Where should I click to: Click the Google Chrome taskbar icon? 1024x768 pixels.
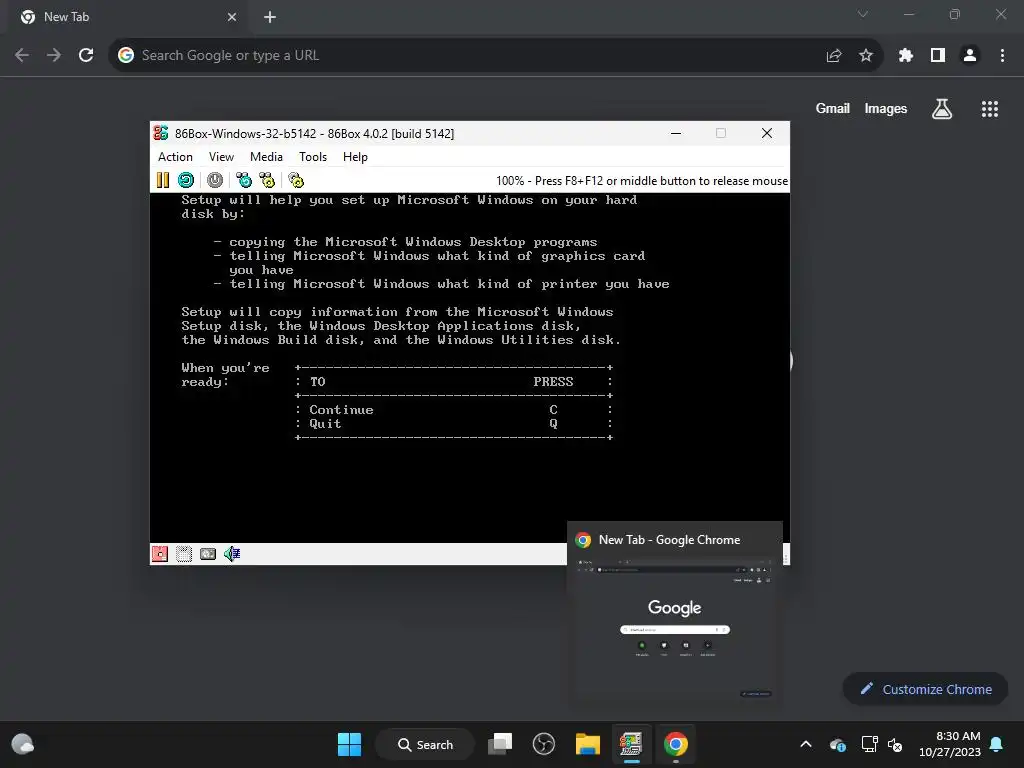click(676, 744)
